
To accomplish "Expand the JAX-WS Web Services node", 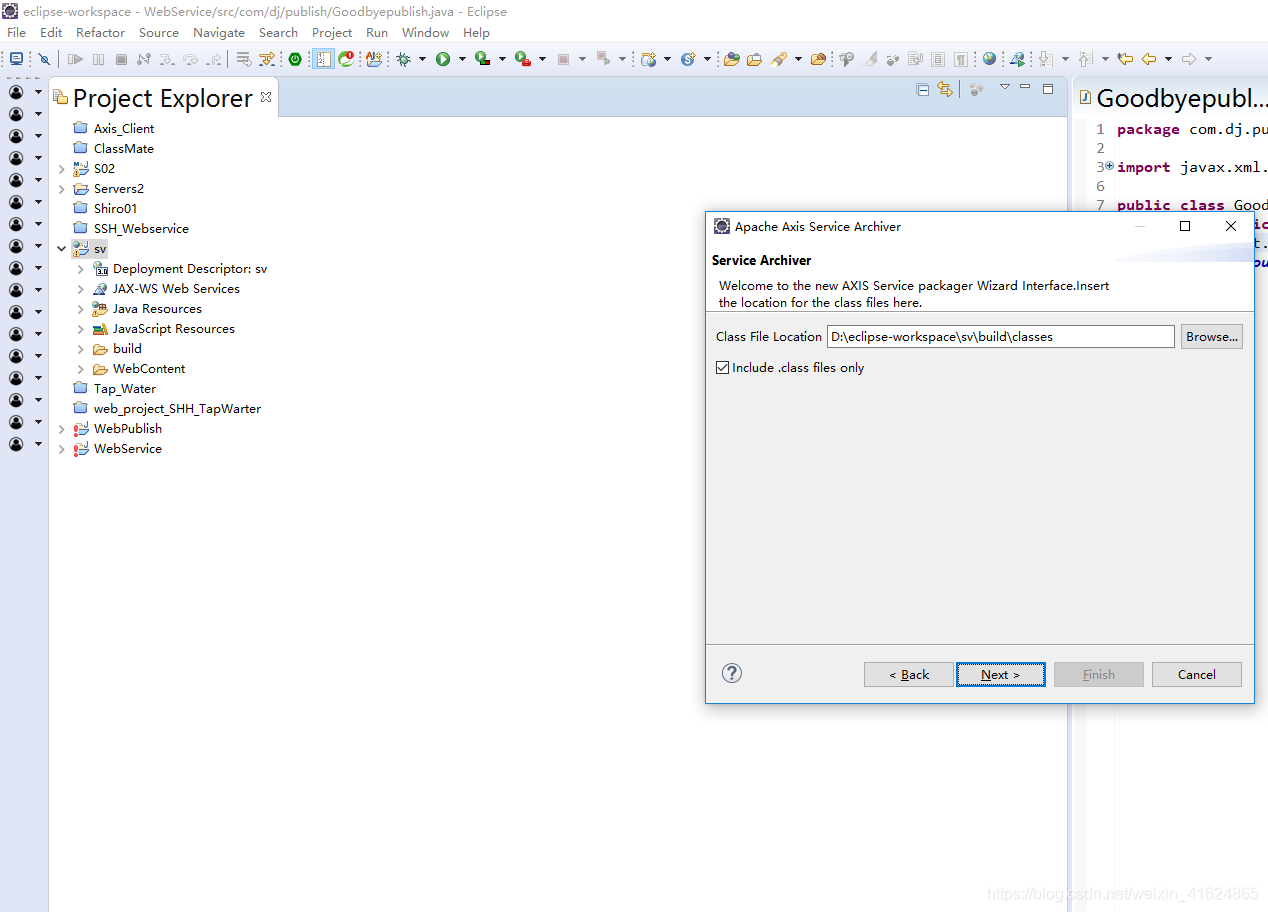I will pyautogui.click(x=81, y=288).
